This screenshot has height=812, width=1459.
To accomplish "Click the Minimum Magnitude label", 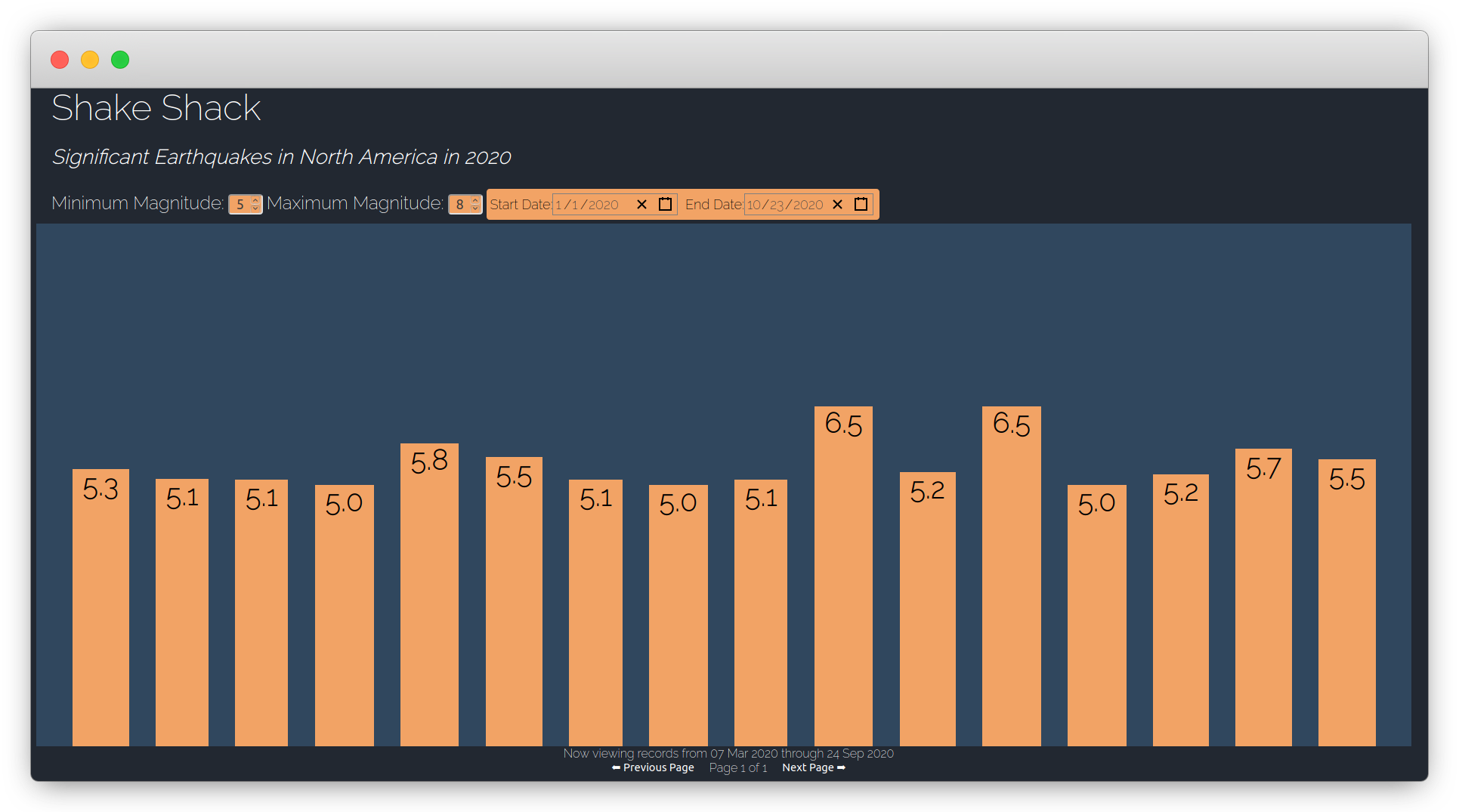I will pyautogui.click(x=138, y=203).
